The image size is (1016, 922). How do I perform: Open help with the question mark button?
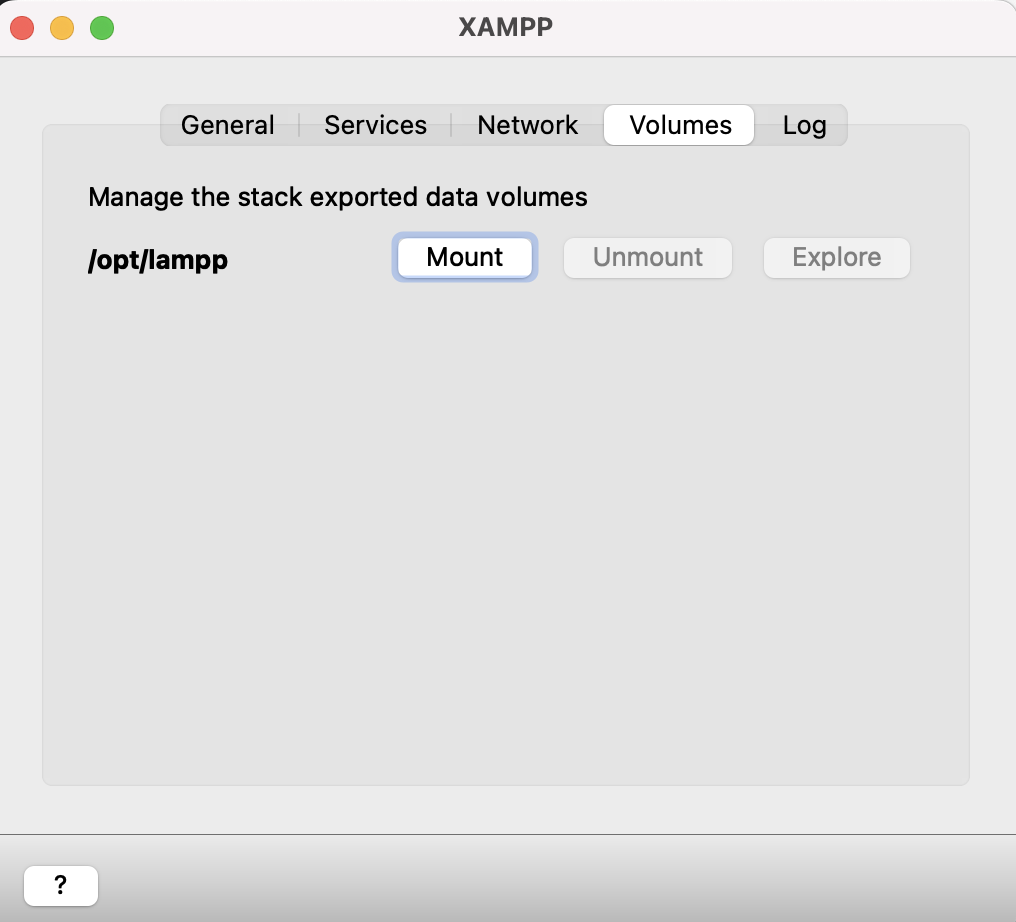[61, 885]
